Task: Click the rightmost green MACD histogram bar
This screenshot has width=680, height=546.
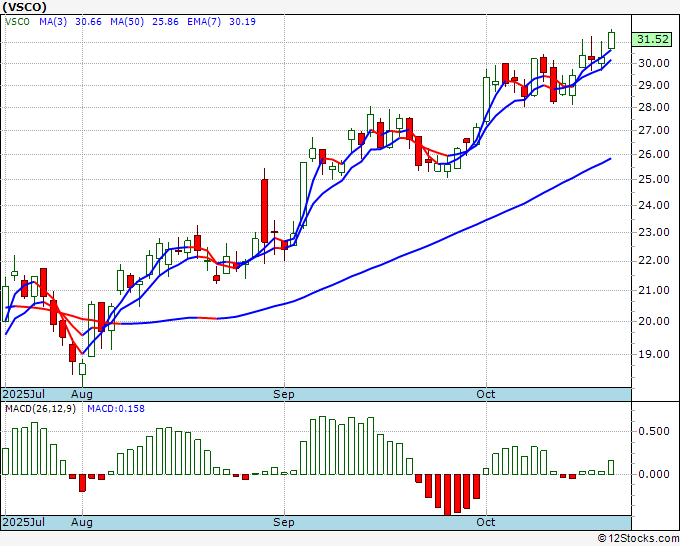Action: point(611,468)
